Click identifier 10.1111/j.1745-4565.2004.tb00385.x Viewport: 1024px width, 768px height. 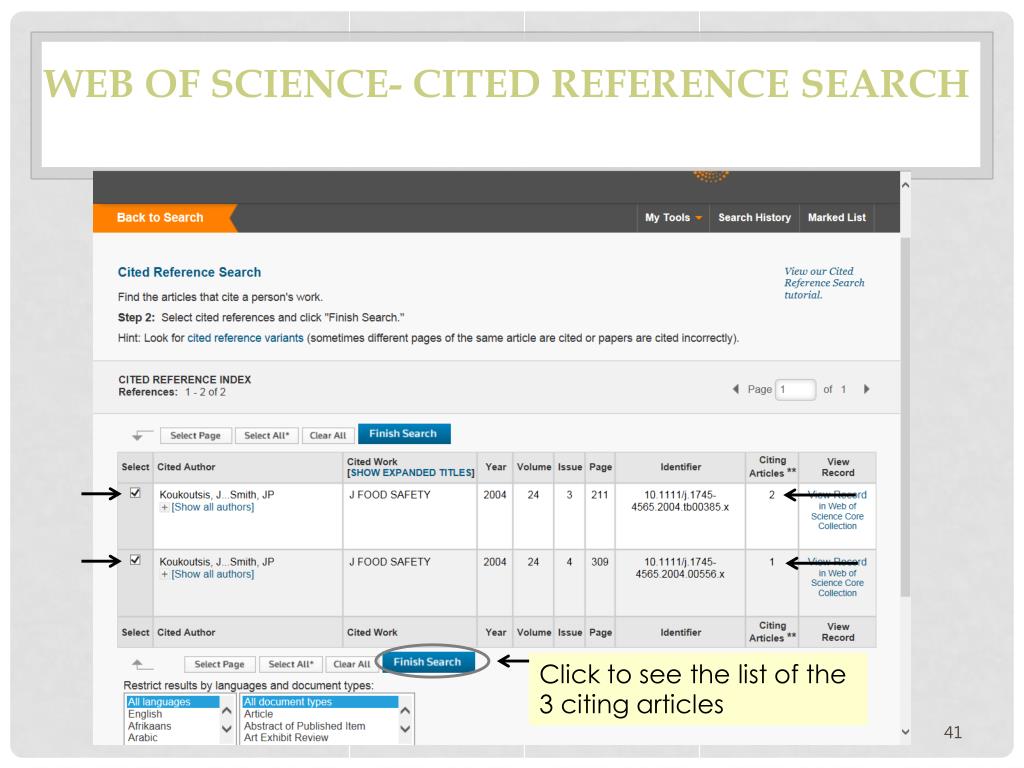[x=680, y=501]
